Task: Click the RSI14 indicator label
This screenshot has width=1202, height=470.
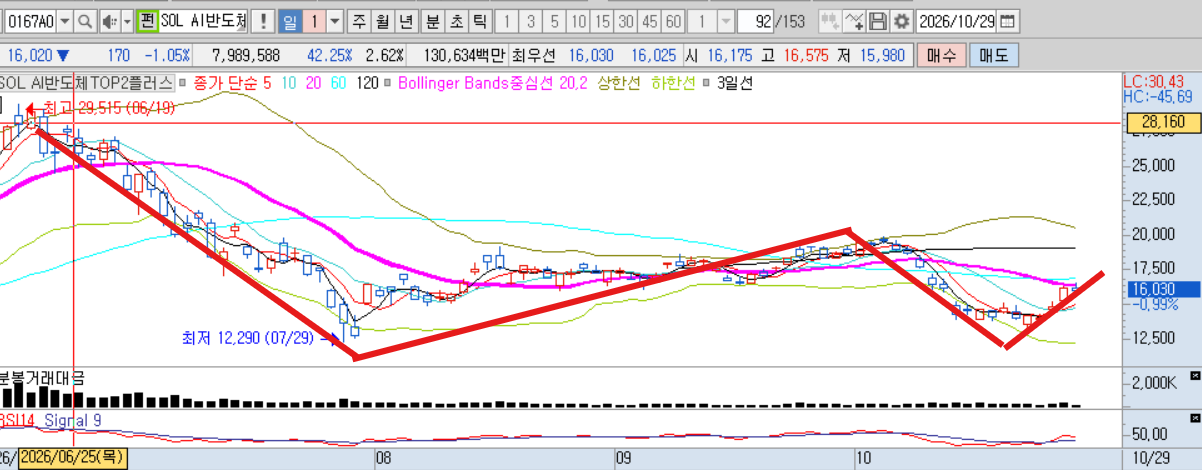Action: point(18,421)
